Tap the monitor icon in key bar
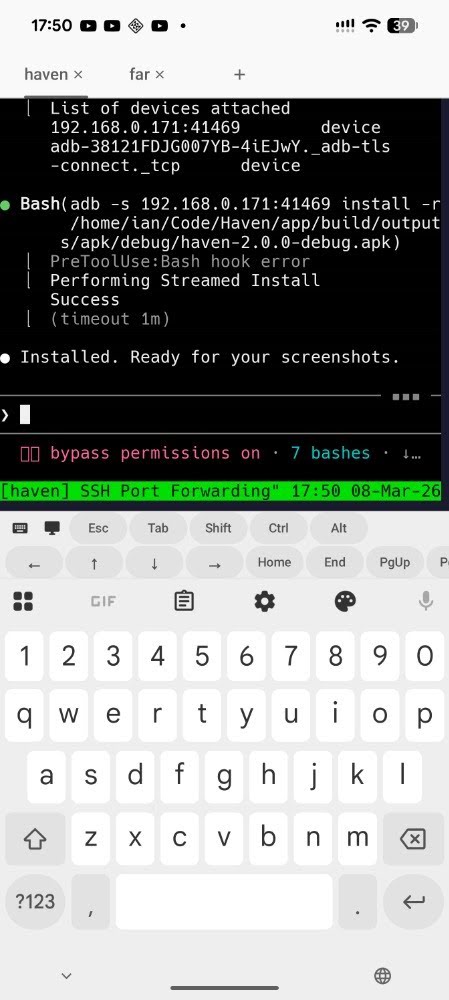The image size is (449, 1000). pyautogui.click(x=52, y=528)
